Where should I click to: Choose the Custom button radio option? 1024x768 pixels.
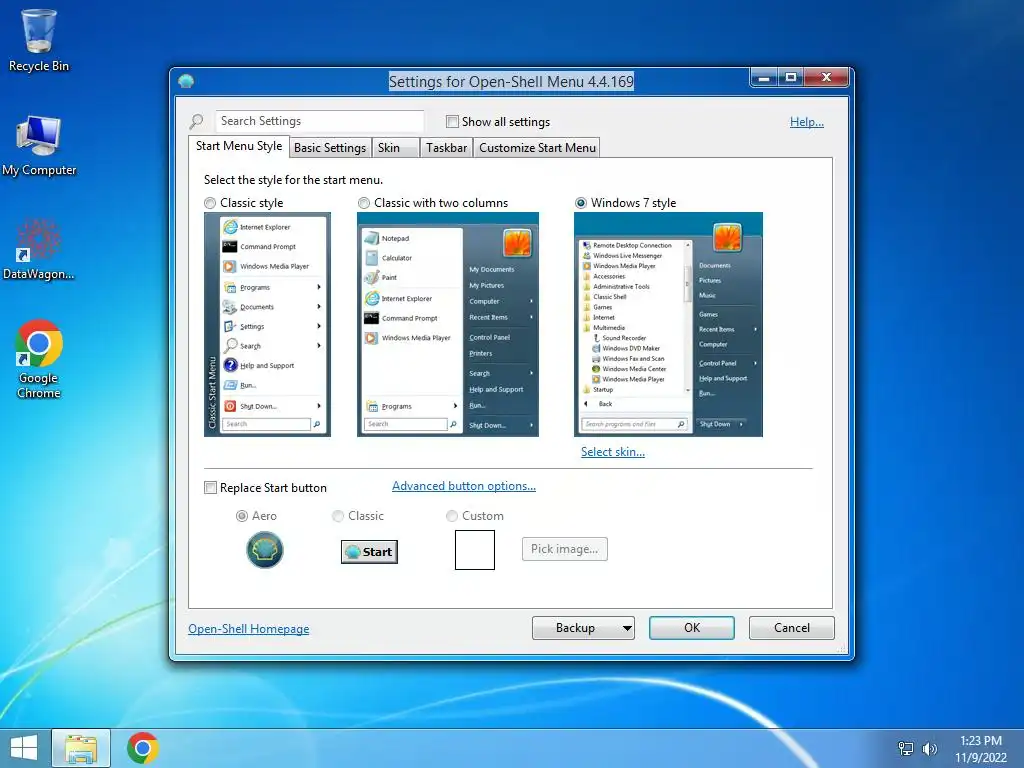[451, 516]
